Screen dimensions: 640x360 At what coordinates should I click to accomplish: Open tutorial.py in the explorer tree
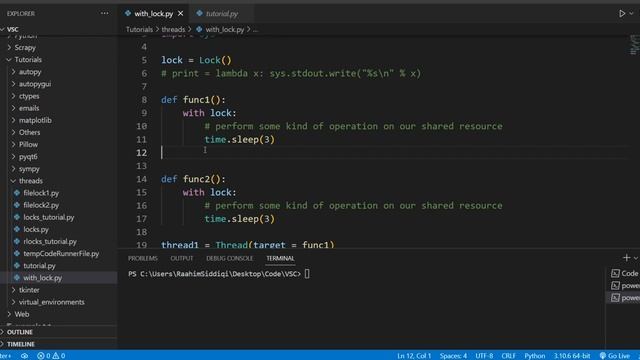click(39, 266)
